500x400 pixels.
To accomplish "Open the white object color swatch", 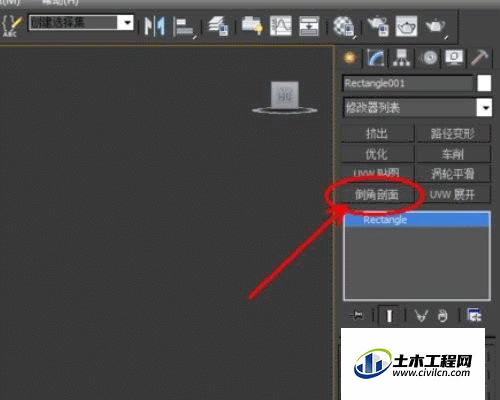I will point(484,83).
